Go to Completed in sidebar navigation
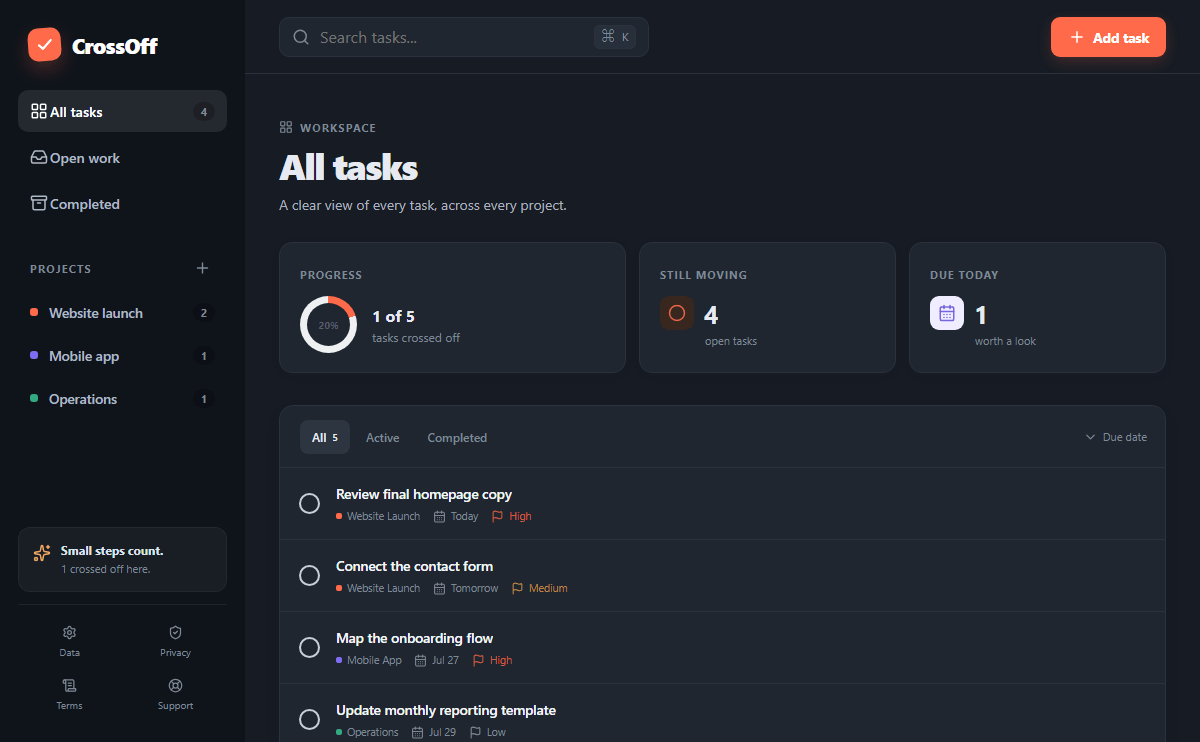The image size is (1200, 742). [x=122, y=203]
